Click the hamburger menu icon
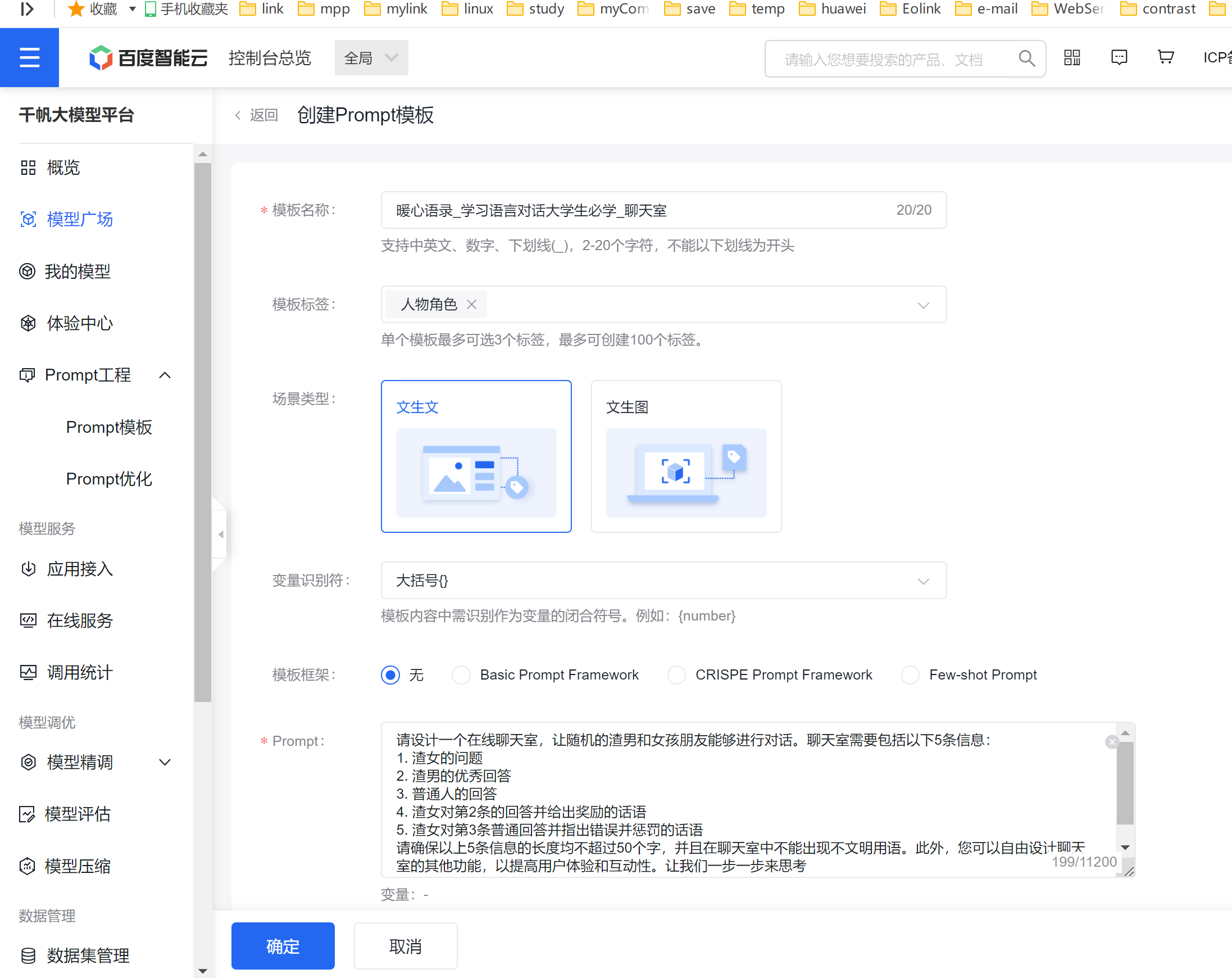 point(29,58)
